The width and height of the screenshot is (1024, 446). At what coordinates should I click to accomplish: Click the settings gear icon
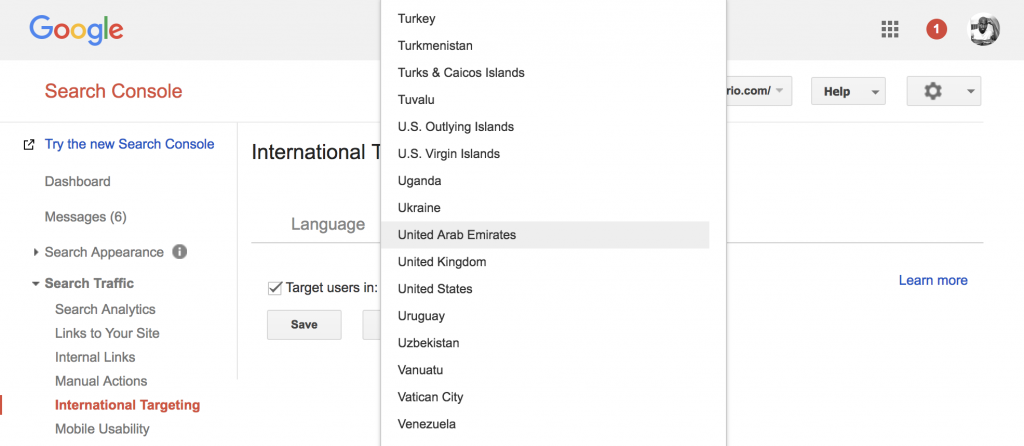coord(933,91)
